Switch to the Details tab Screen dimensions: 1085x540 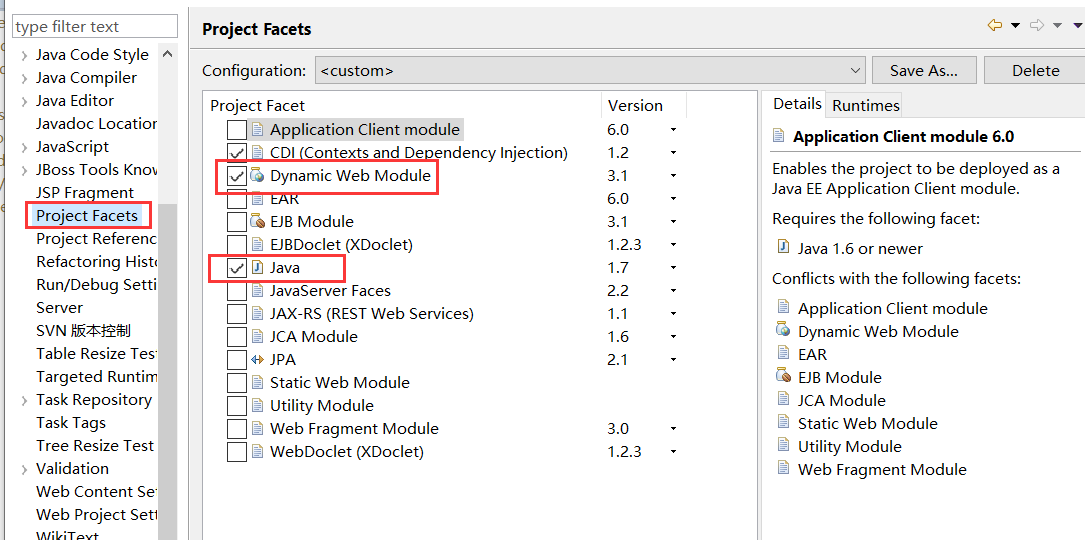click(797, 104)
